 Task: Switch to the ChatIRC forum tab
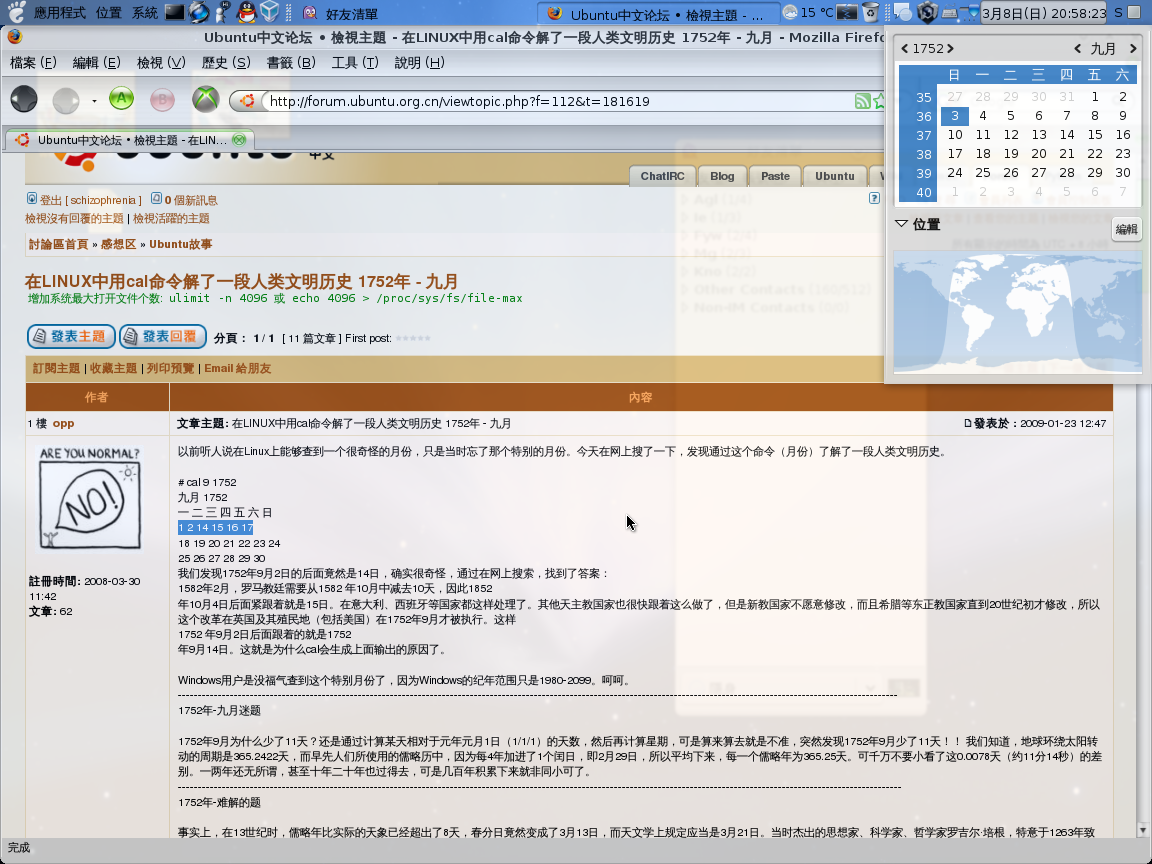coord(662,176)
